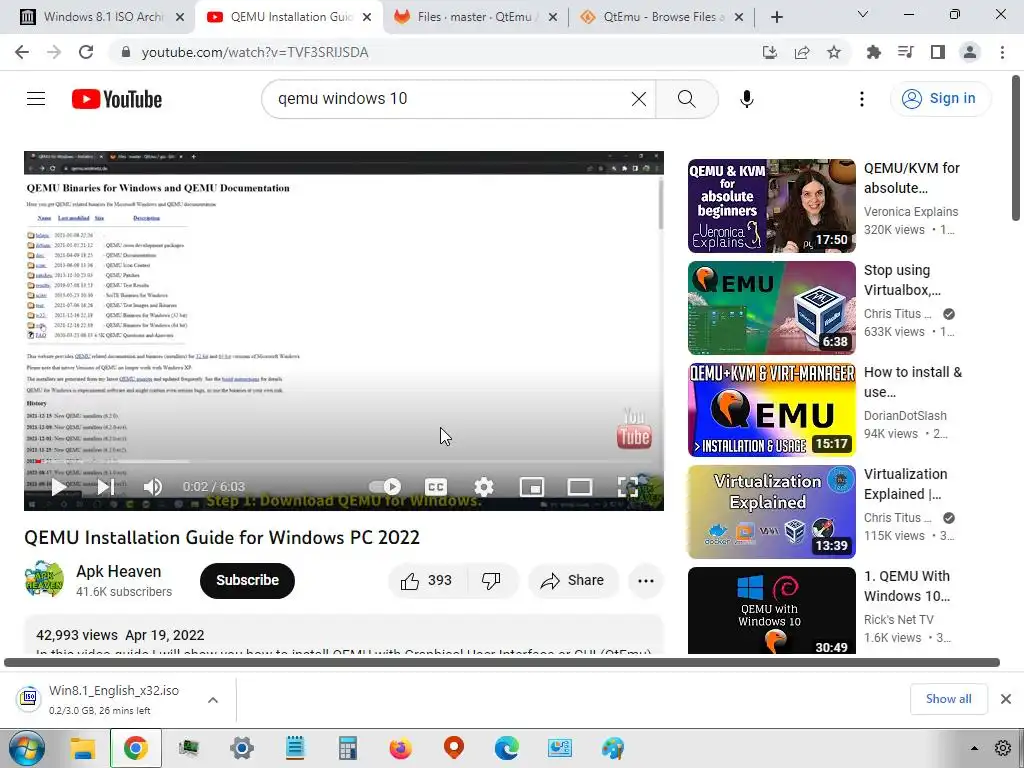Open Stop using Virtualbox video thumbnail
1024x768 pixels.
pos(771,308)
